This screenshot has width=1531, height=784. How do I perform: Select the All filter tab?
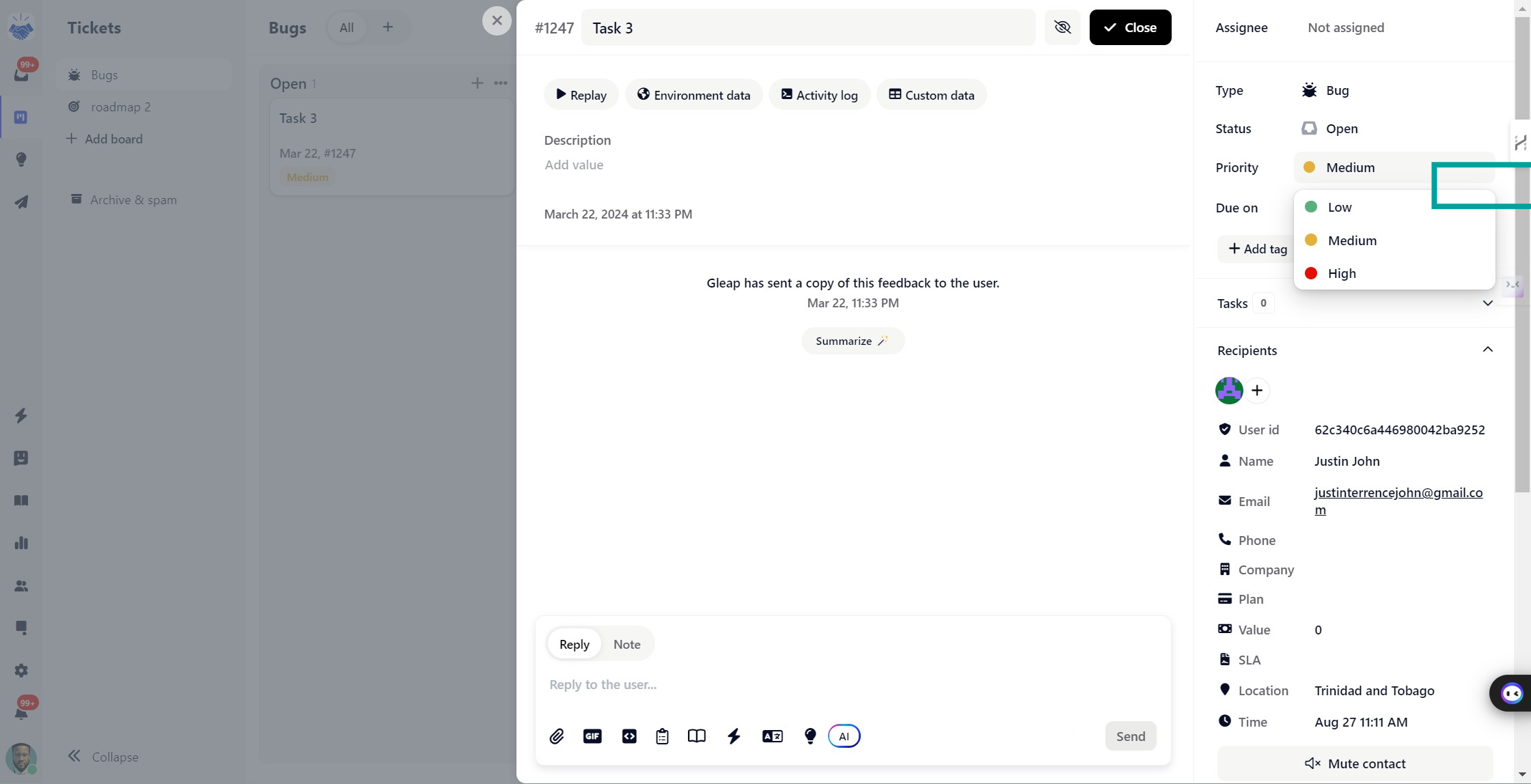tap(346, 27)
